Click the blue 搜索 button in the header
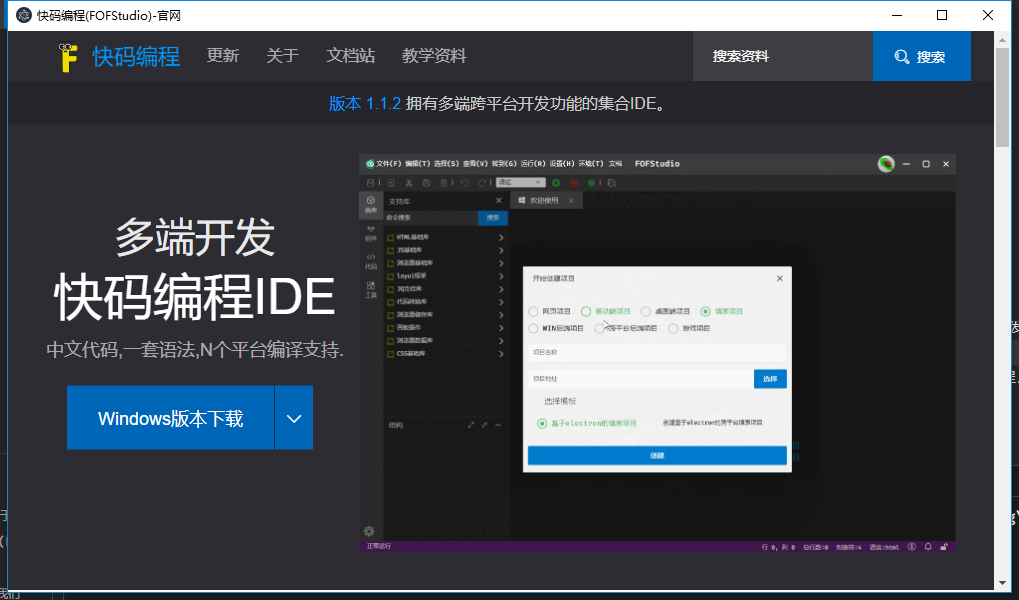The image size is (1019, 600). point(922,57)
